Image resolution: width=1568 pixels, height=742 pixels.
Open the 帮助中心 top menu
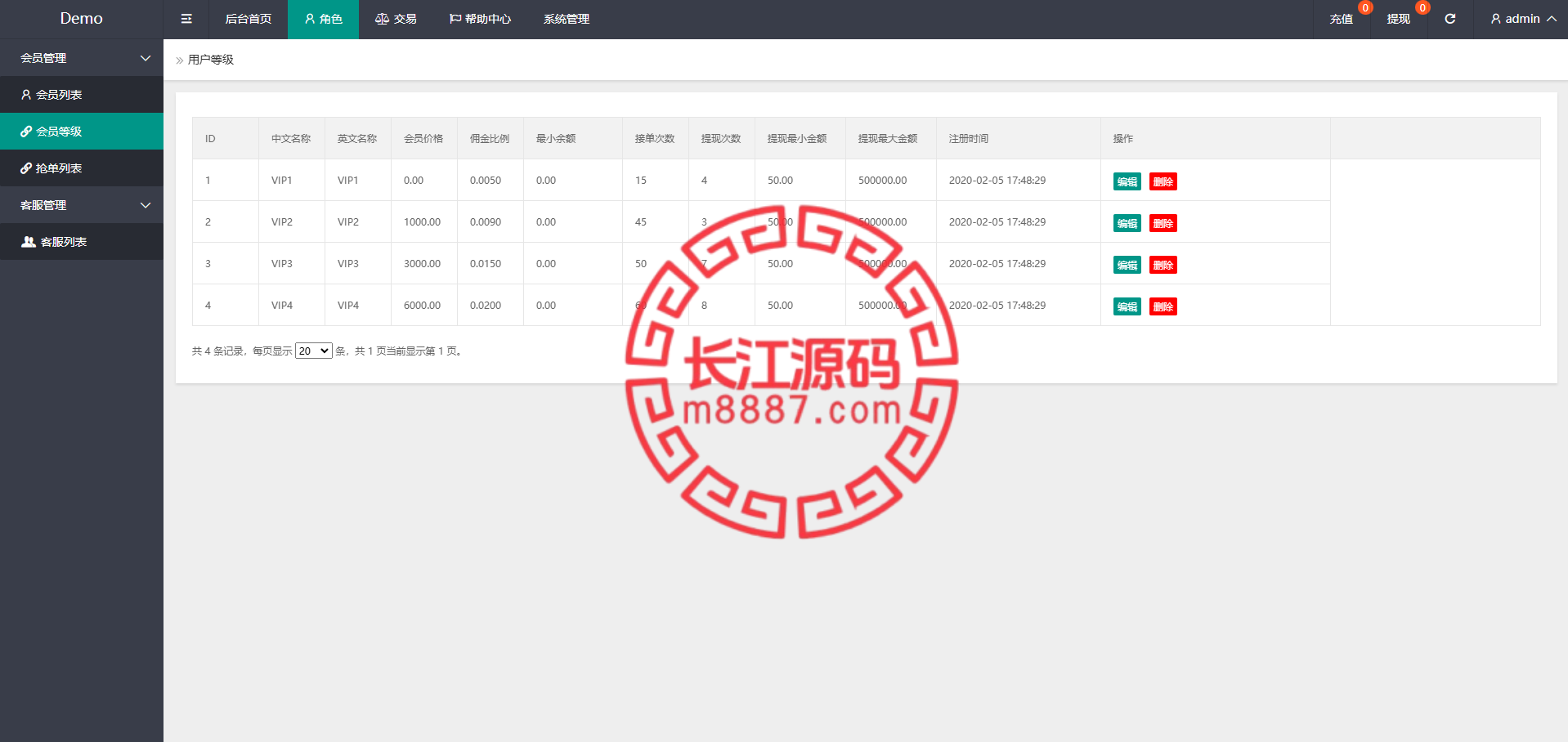(480, 19)
